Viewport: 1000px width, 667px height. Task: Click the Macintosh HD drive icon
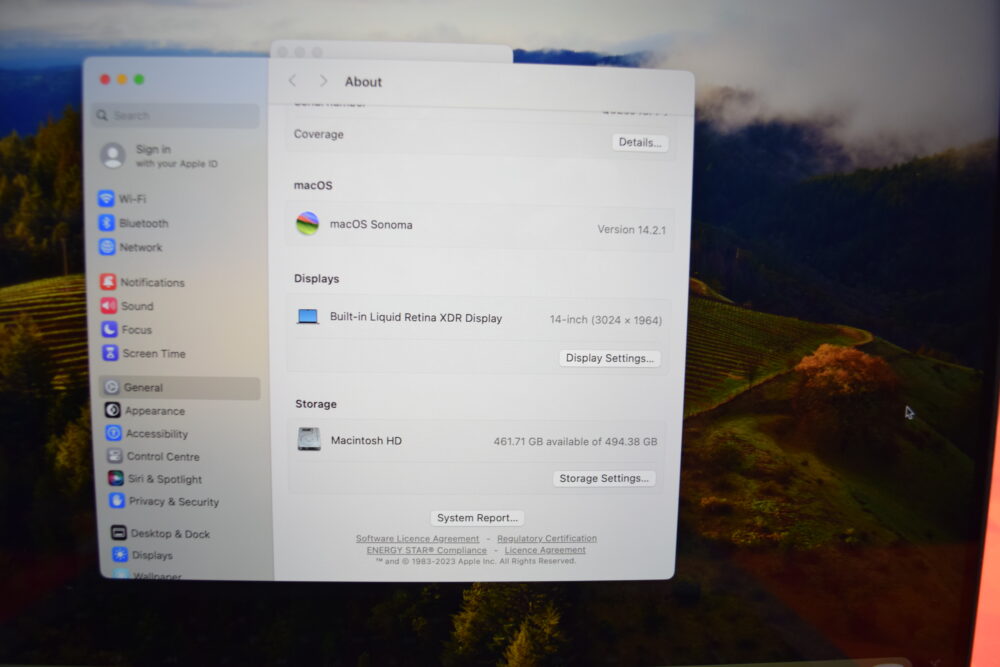pyautogui.click(x=309, y=439)
